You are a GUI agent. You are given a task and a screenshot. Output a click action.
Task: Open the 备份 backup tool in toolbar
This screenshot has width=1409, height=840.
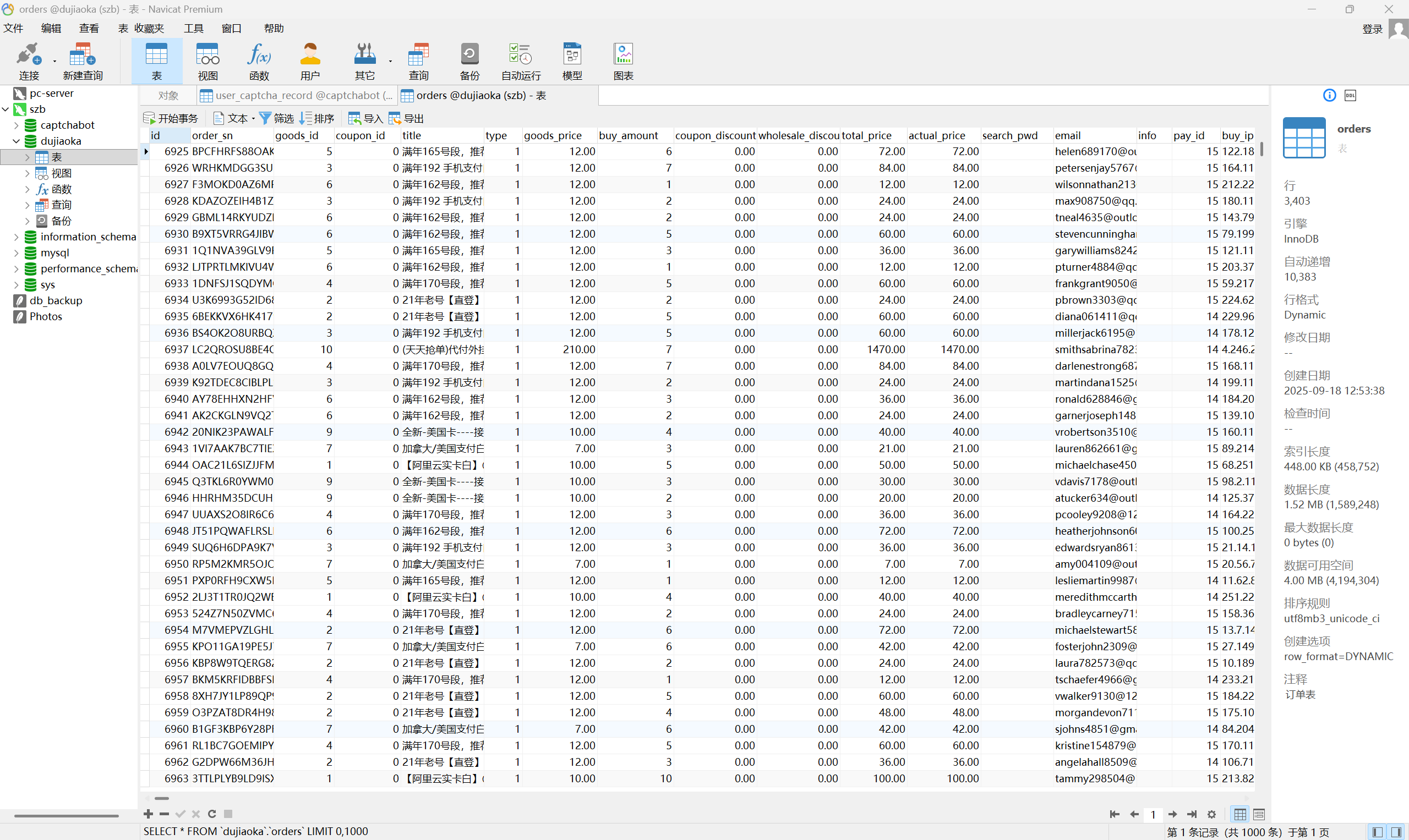coord(469,61)
